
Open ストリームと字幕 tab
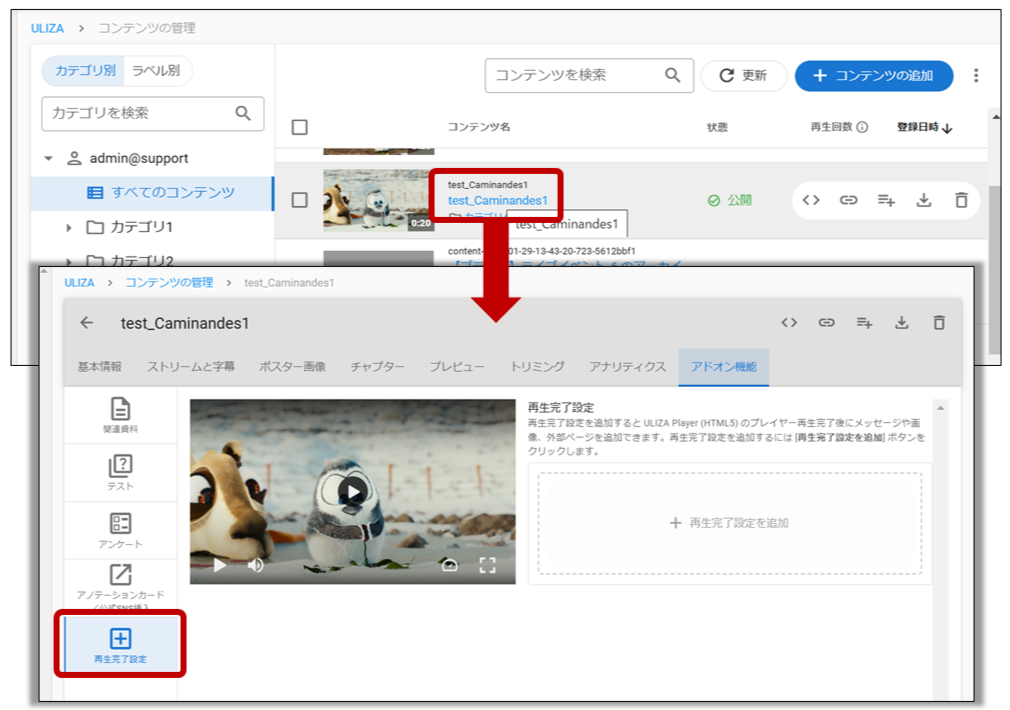(191, 367)
